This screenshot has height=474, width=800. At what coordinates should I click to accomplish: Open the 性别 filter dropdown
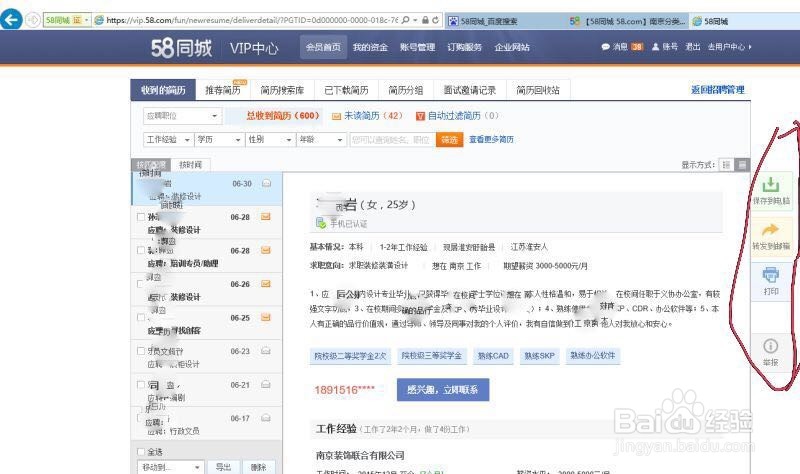pyautogui.click(x=269, y=139)
